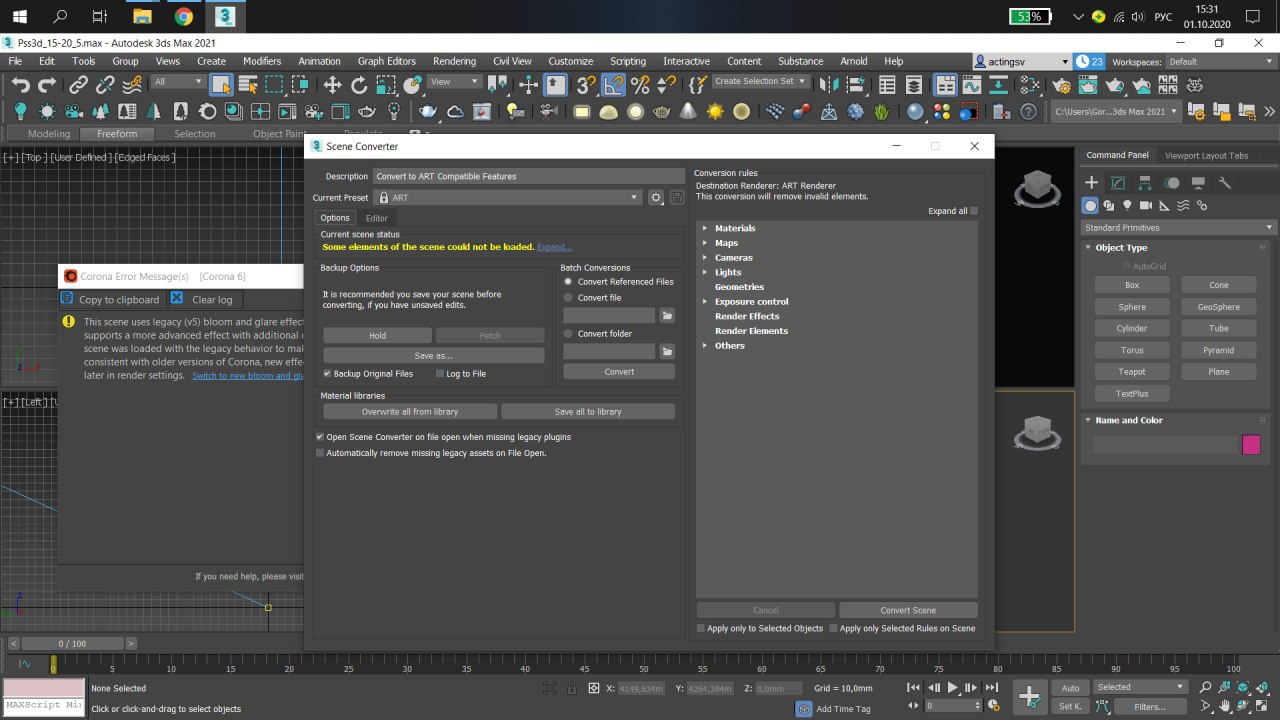The width and height of the screenshot is (1280, 720).
Task: Click the time slider 0 / 100 handle
Action: (72, 644)
